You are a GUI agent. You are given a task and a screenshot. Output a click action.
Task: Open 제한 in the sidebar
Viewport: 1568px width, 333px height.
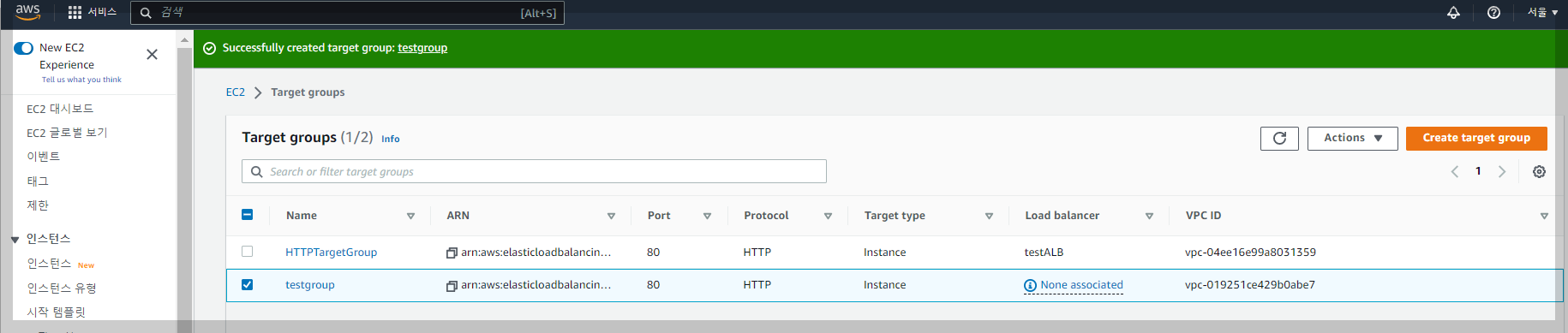tap(38, 205)
